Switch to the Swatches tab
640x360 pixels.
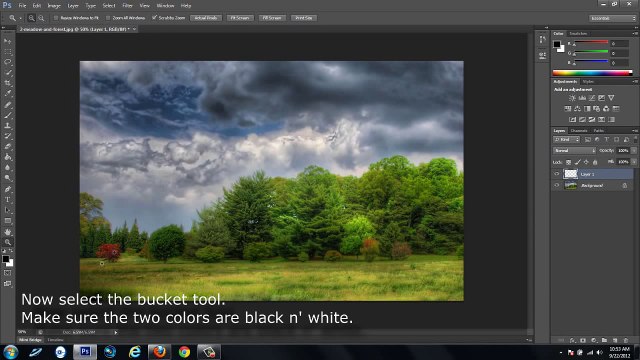tap(578, 33)
